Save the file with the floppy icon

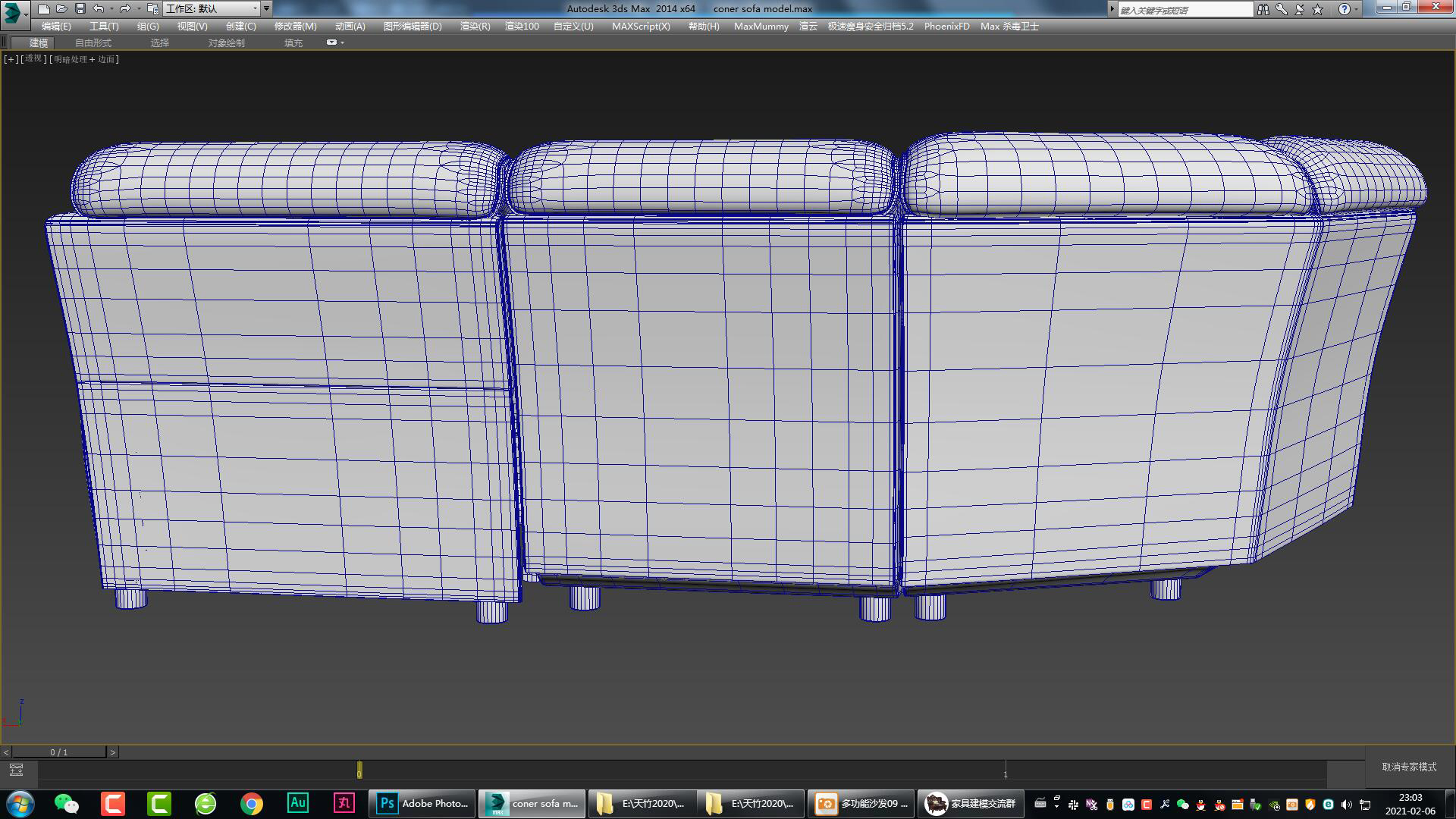click(80, 9)
